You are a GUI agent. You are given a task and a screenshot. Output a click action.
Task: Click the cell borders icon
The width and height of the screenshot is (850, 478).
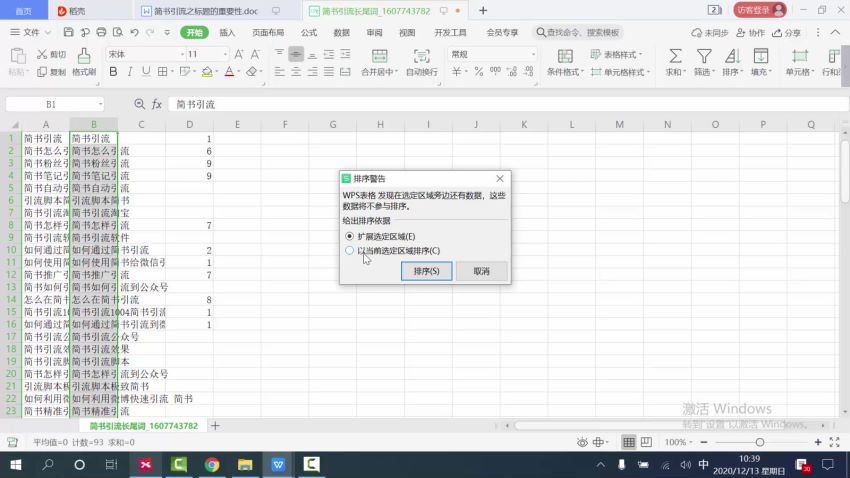point(162,72)
